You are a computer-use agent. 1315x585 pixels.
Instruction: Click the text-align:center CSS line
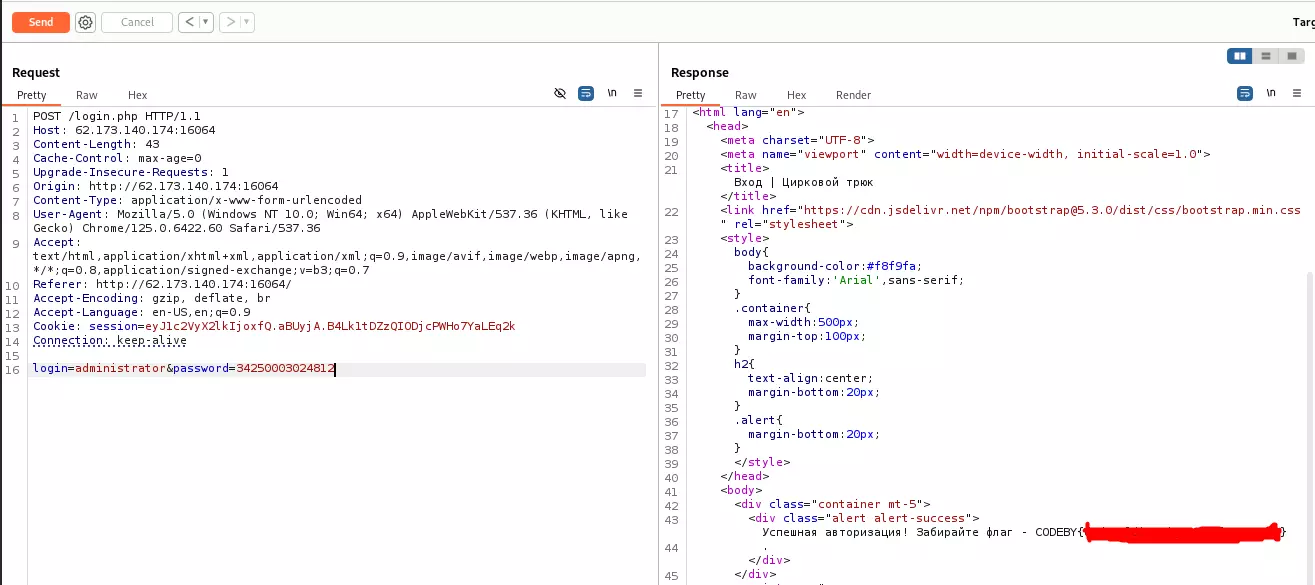(810, 378)
